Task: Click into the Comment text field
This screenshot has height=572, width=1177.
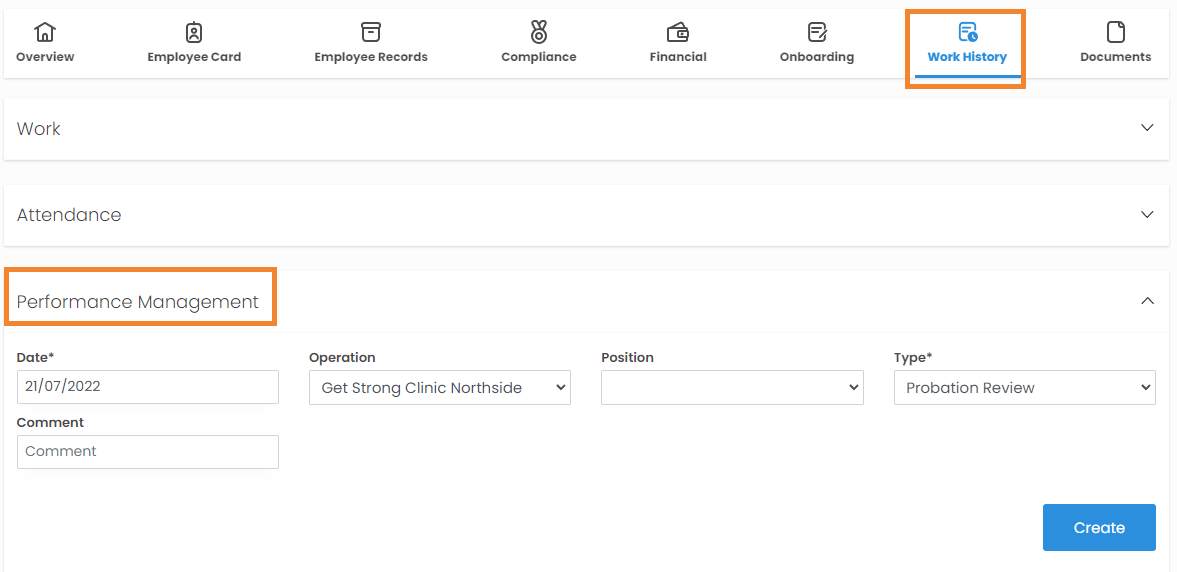Action: 148,452
